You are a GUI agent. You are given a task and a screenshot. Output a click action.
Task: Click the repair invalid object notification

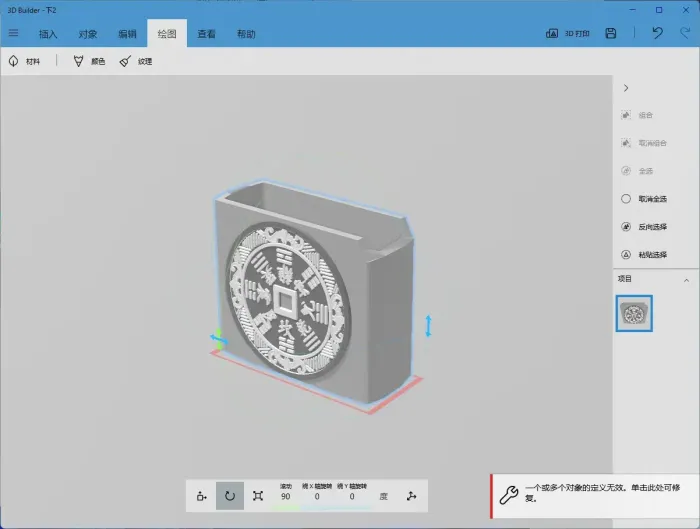[x=595, y=496]
